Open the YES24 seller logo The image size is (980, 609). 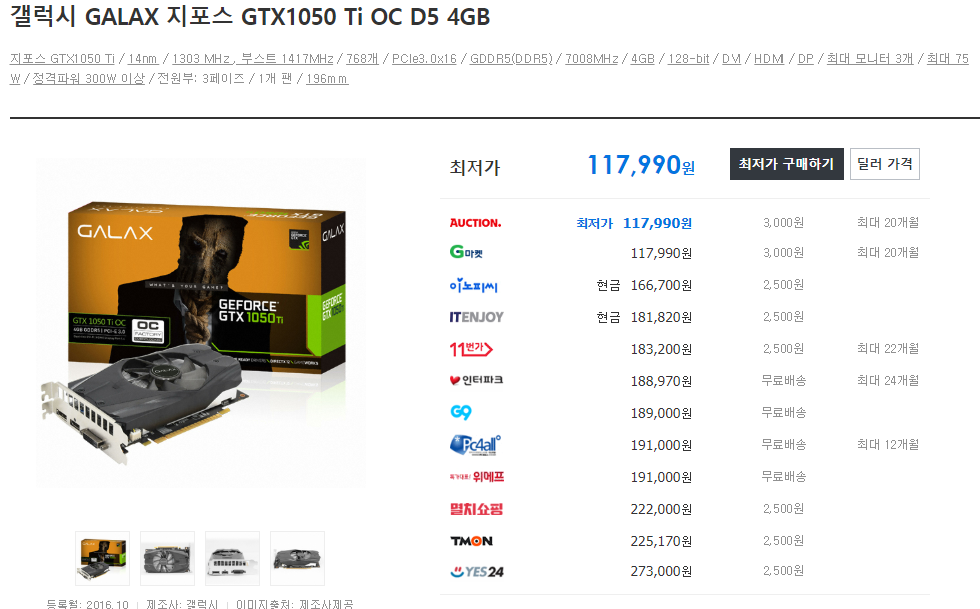click(477, 571)
